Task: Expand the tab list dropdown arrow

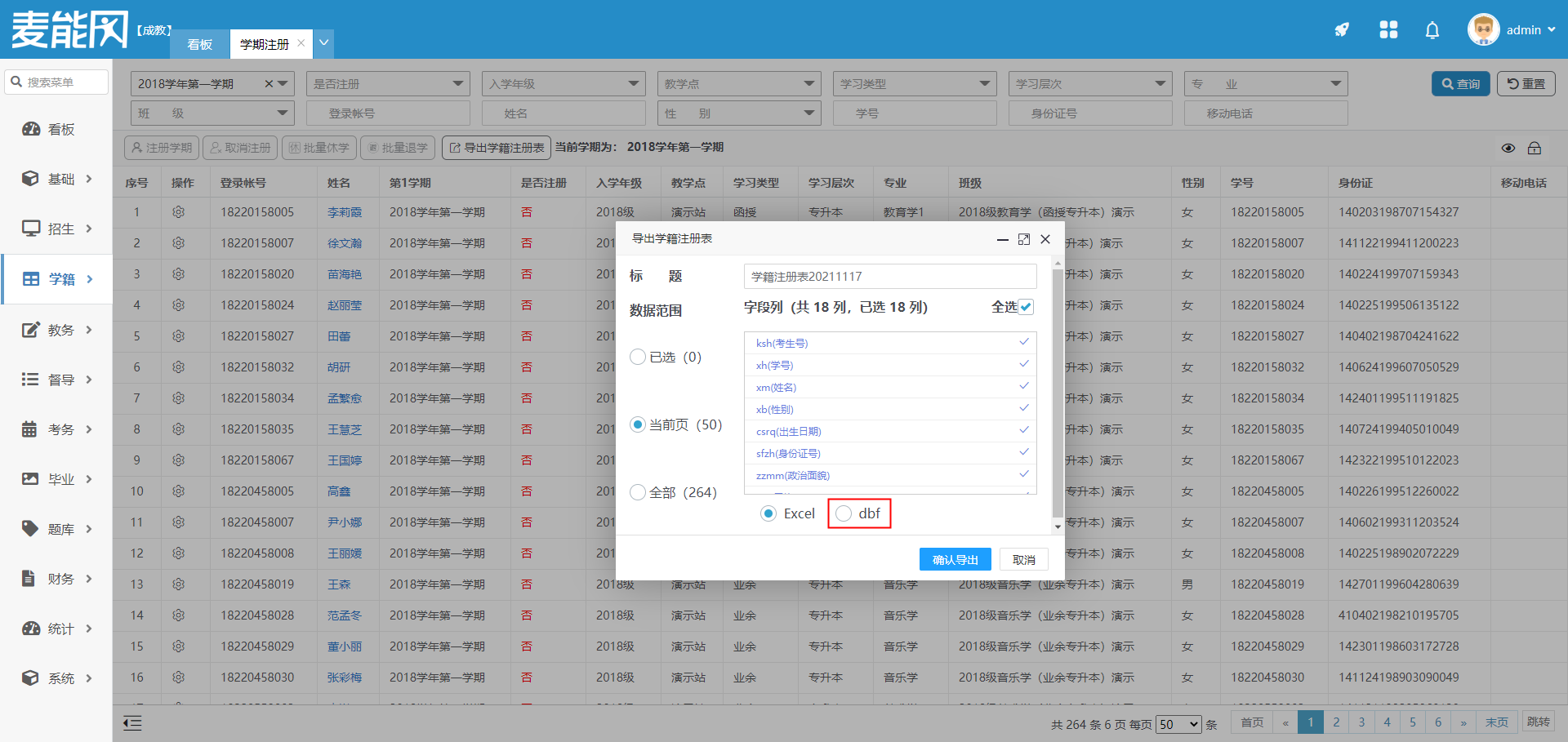Action: (324, 43)
